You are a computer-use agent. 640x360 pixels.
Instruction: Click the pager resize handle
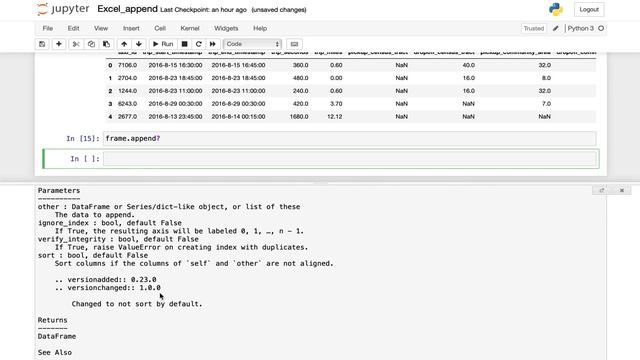(320, 182)
